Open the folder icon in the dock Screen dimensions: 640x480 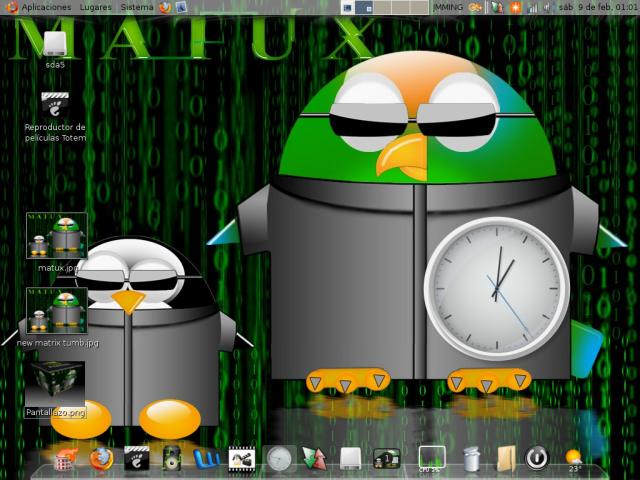click(506, 458)
